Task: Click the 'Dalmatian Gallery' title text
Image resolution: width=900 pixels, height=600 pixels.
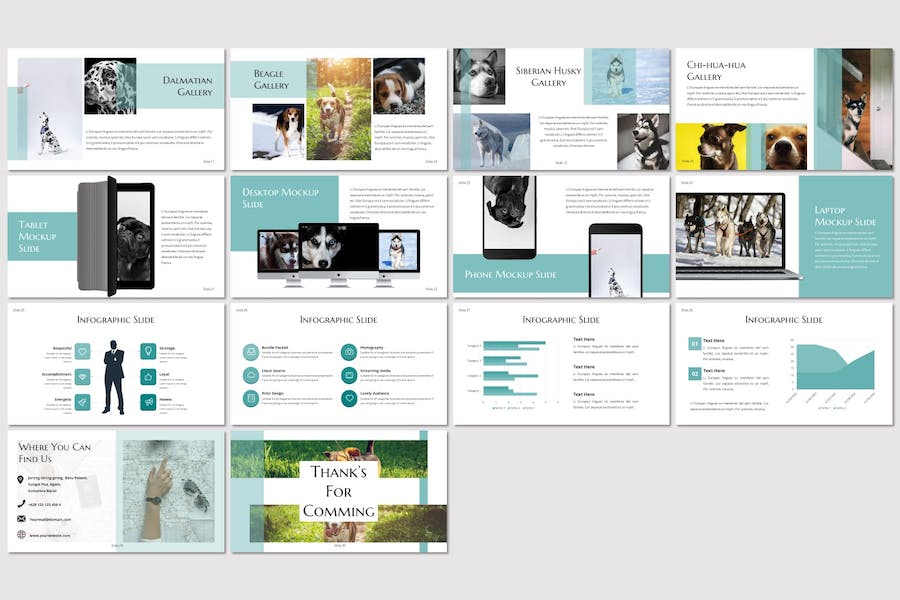Action: (x=188, y=86)
